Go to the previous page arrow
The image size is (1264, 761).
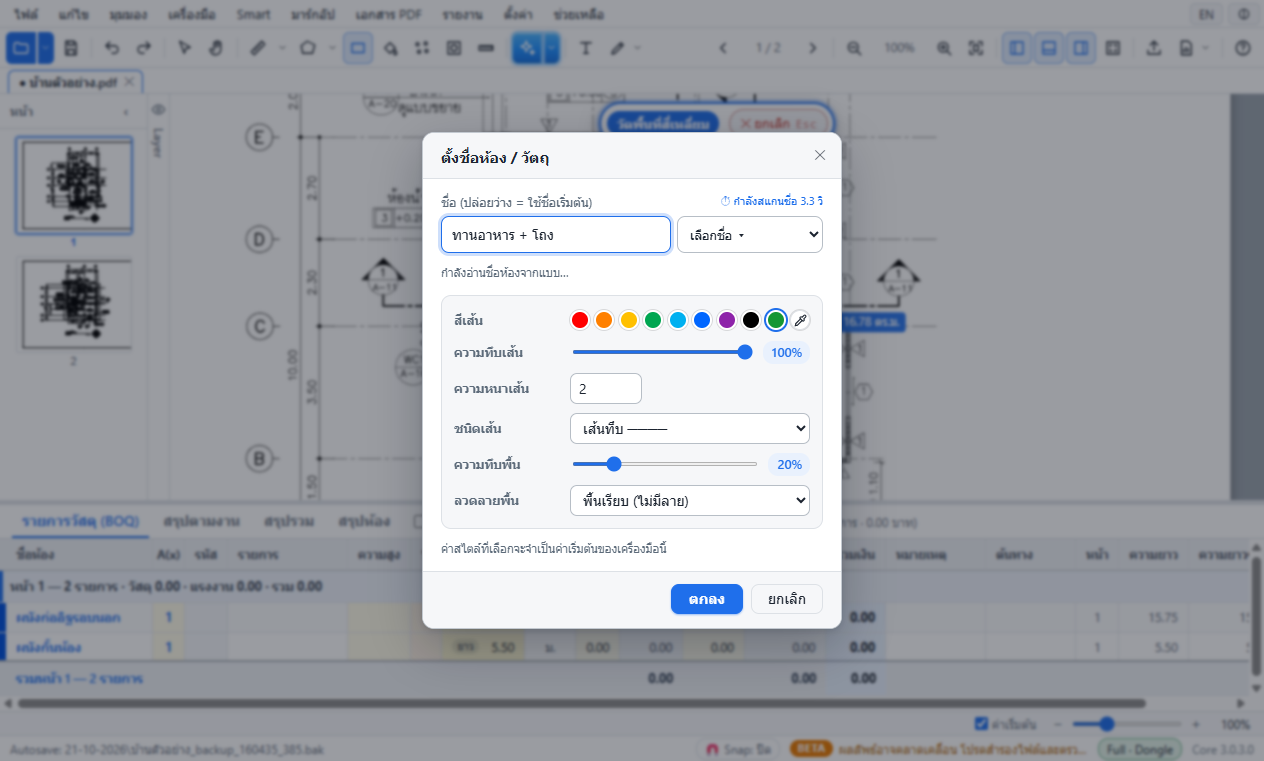[x=723, y=48]
